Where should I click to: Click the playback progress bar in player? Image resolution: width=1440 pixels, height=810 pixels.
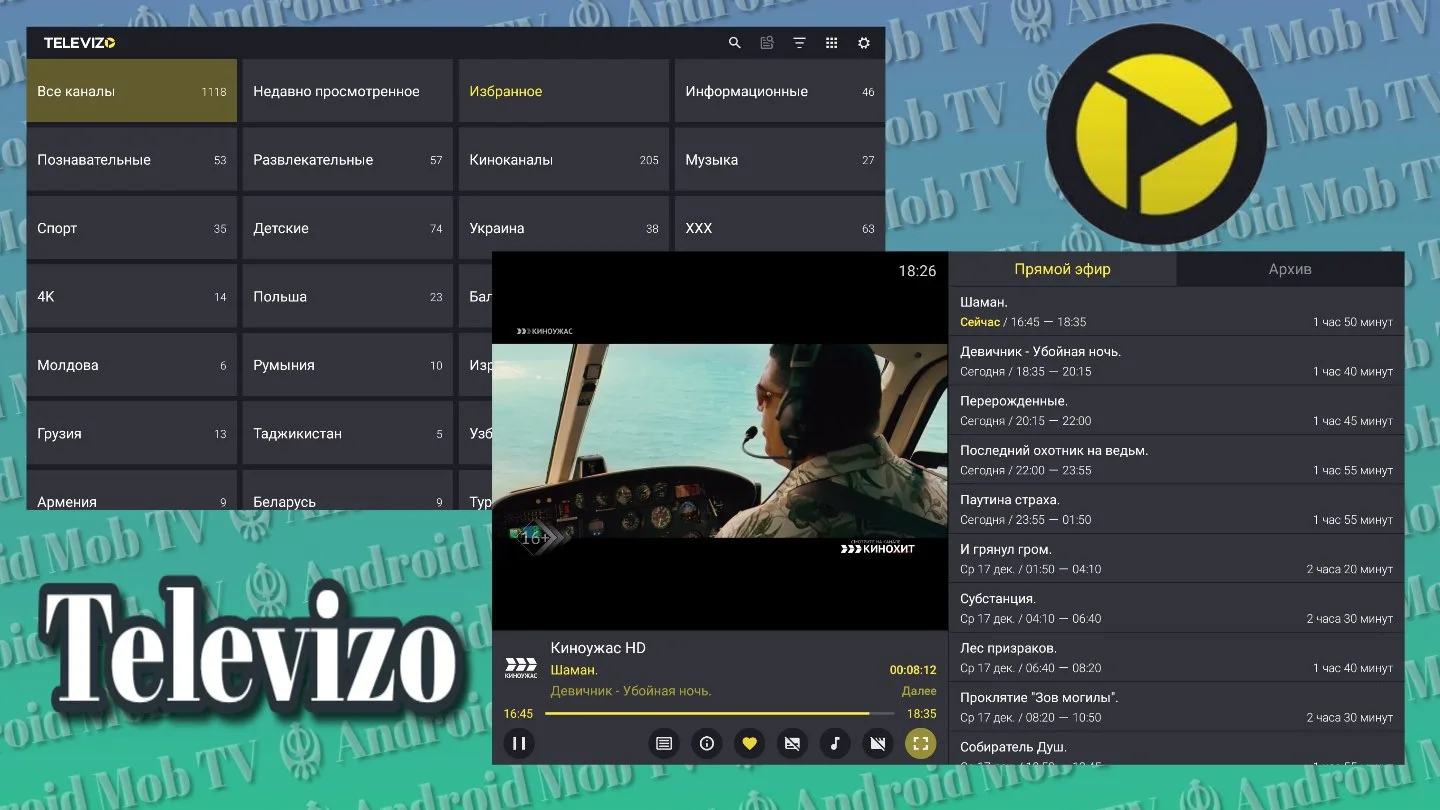pos(720,714)
